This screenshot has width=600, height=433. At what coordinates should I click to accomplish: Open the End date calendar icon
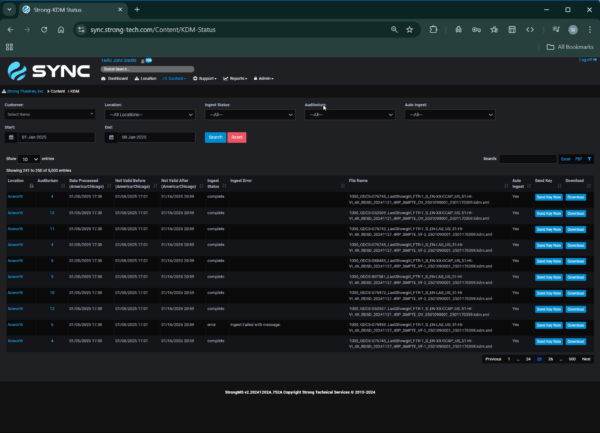(110, 136)
